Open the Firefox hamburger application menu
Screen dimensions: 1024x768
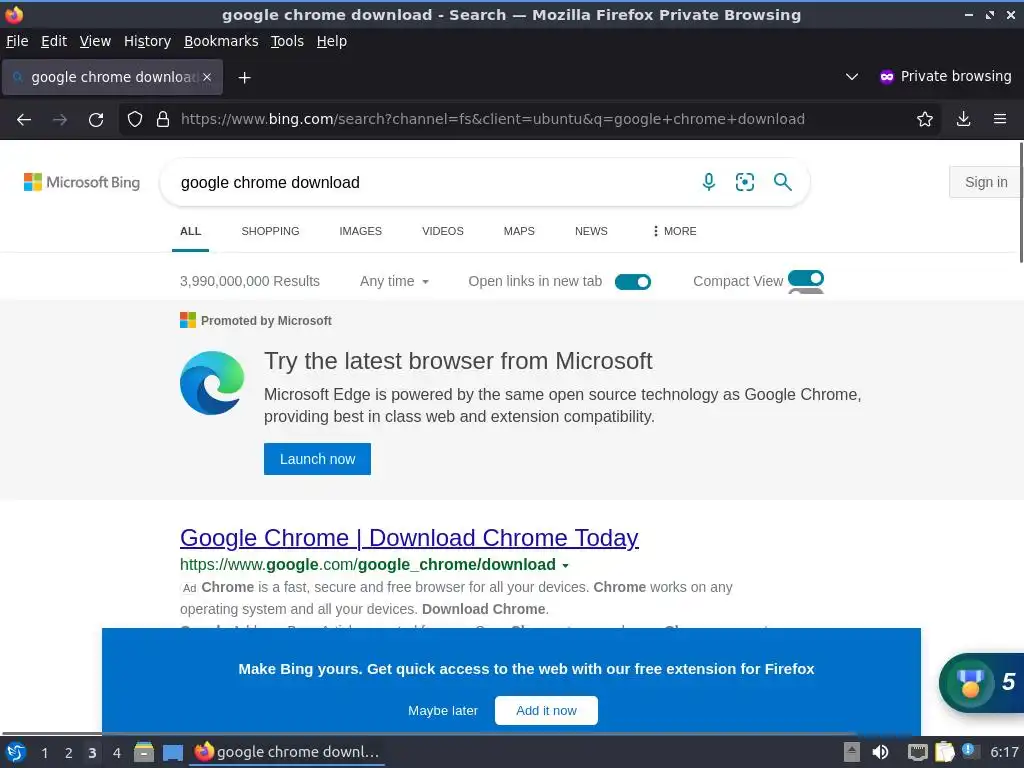coord(1000,119)
